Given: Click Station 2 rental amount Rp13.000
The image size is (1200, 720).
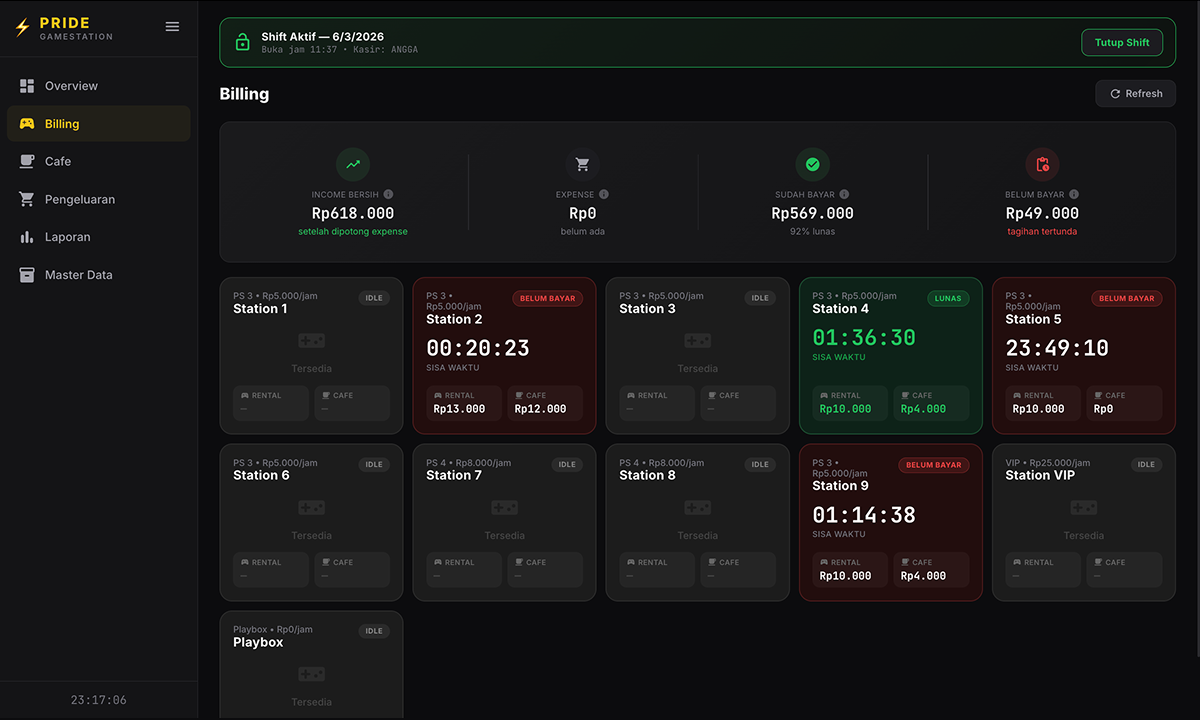Looking at the screenshot, I should tap(459, 409).
